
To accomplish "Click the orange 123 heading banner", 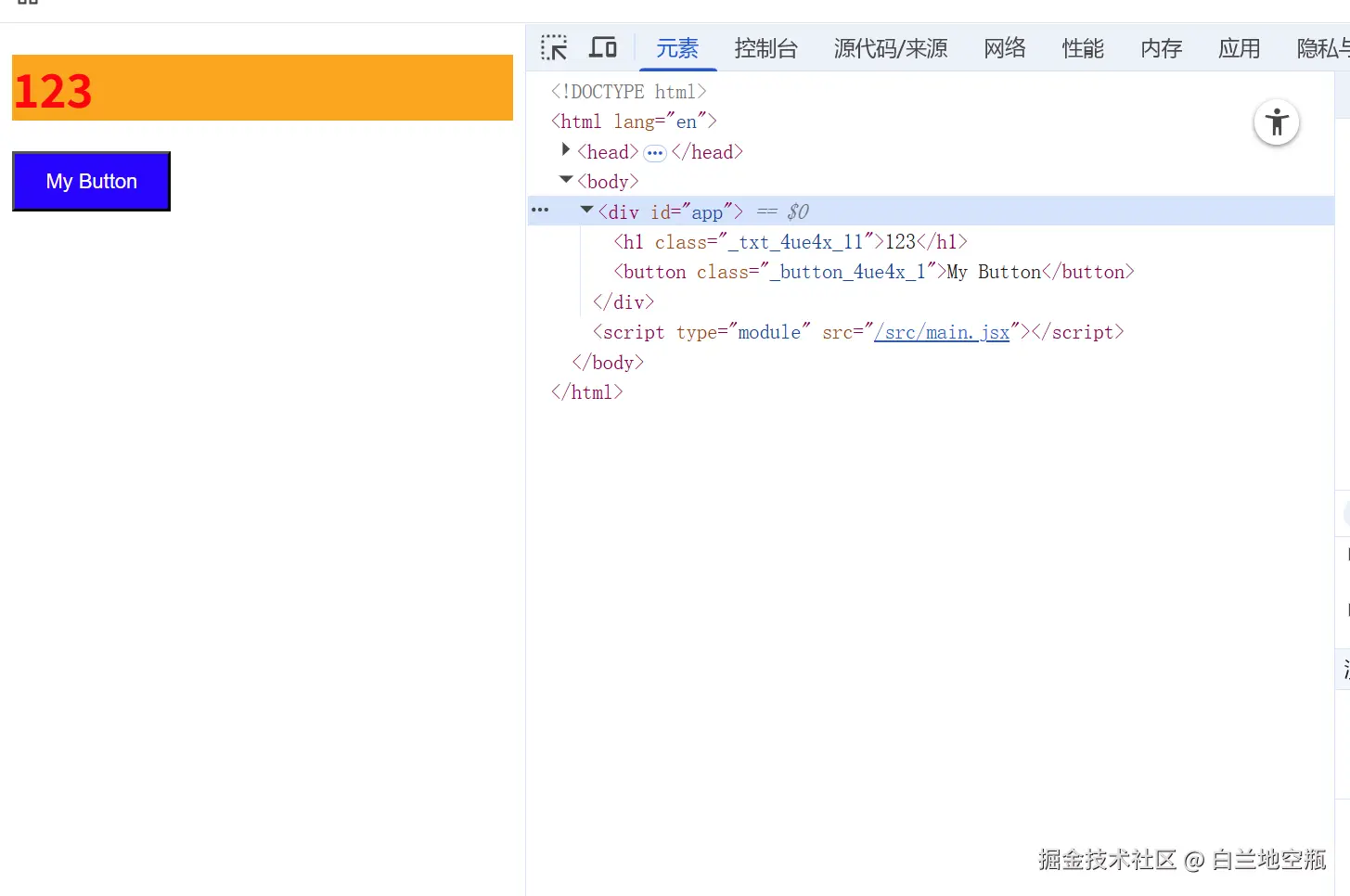I will coord(263,88).
